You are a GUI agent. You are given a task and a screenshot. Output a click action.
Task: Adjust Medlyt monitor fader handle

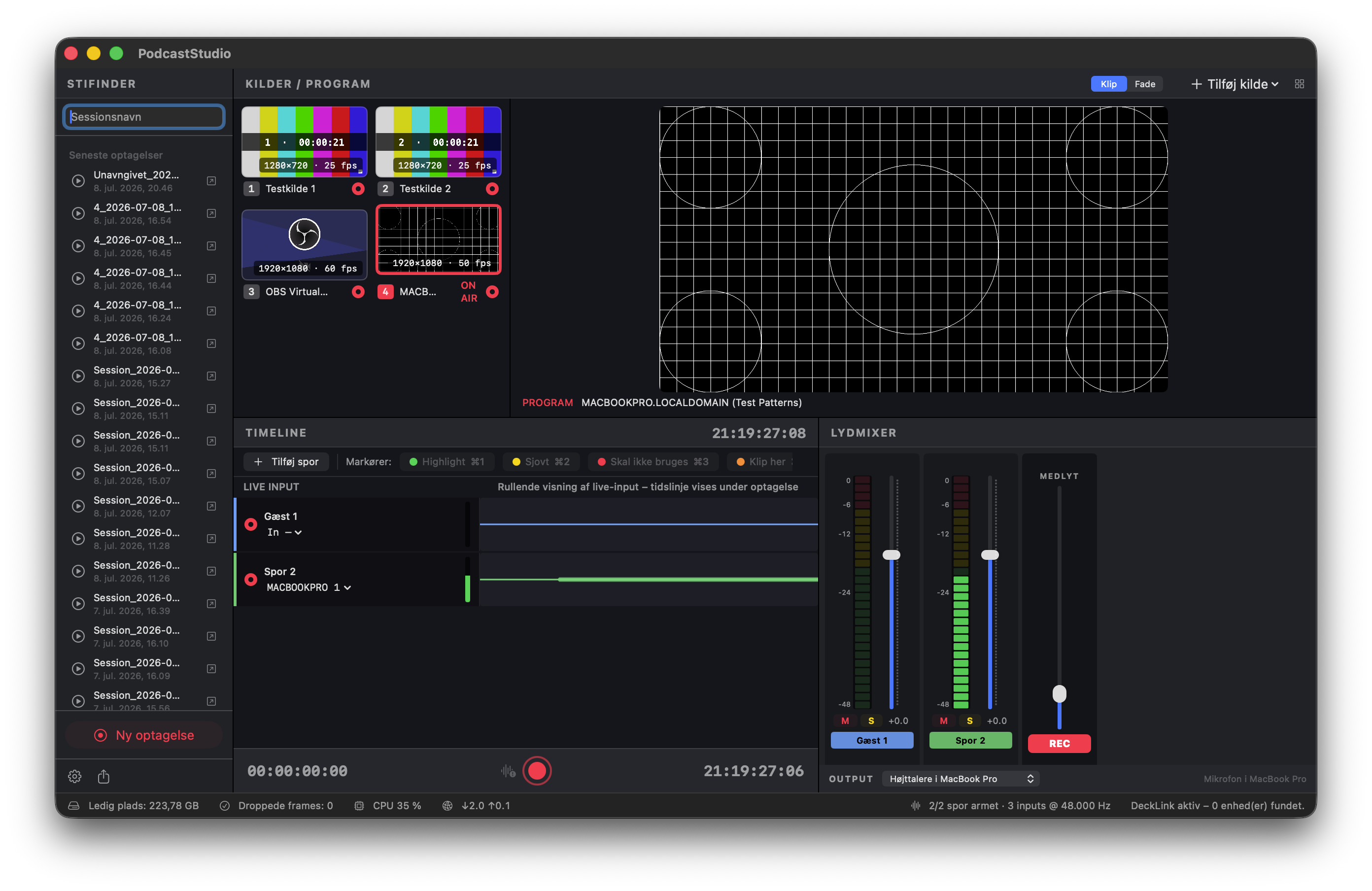click(x=1060, y=693)
